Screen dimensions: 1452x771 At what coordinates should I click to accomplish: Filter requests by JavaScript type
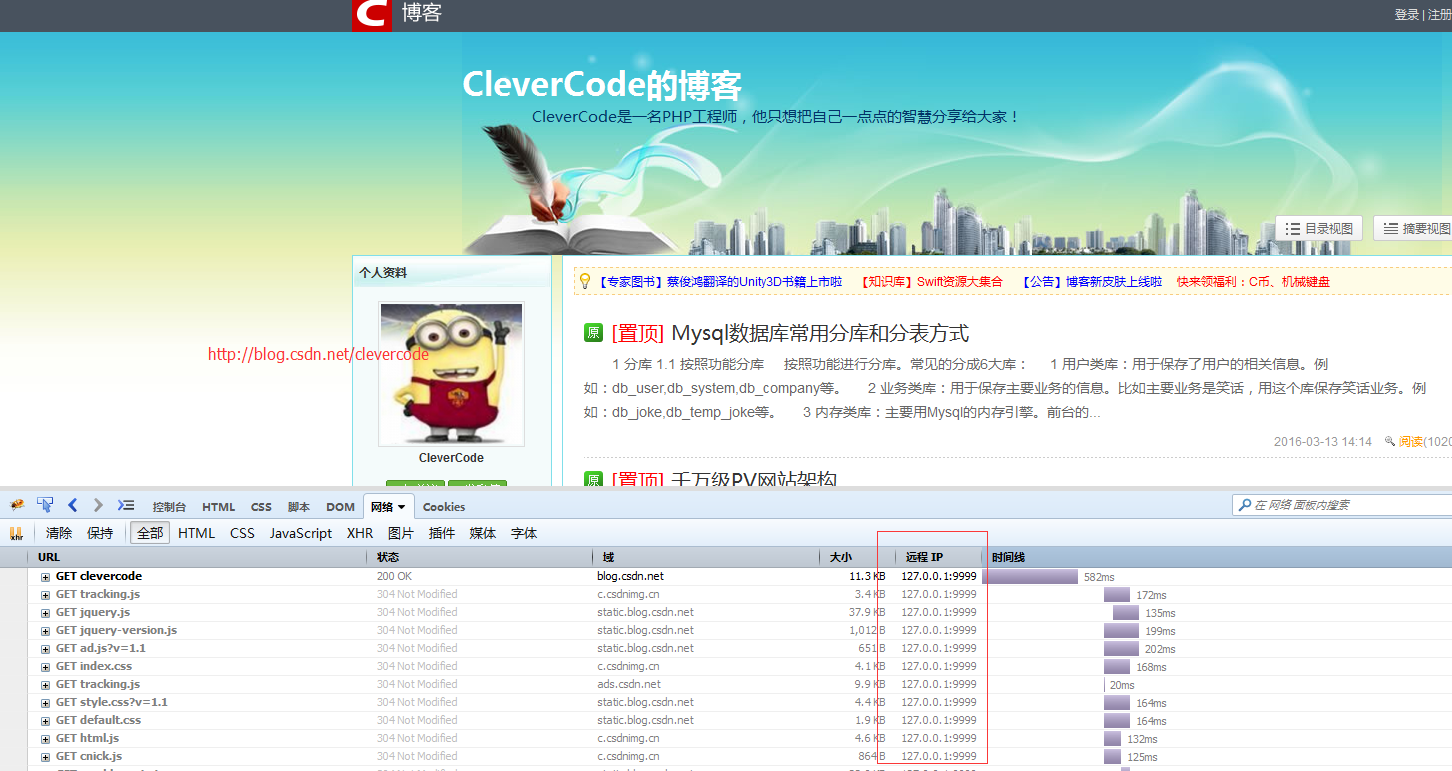(x=301, y=533)
